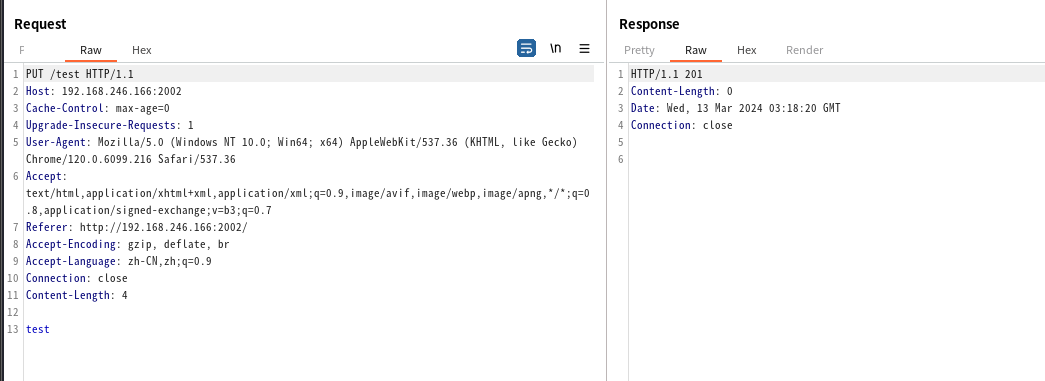Click the request line PUT /test HTTP/1.1
Image resolution: width=1045 pixels, height=381 pixels.
[x=79, y=74]
